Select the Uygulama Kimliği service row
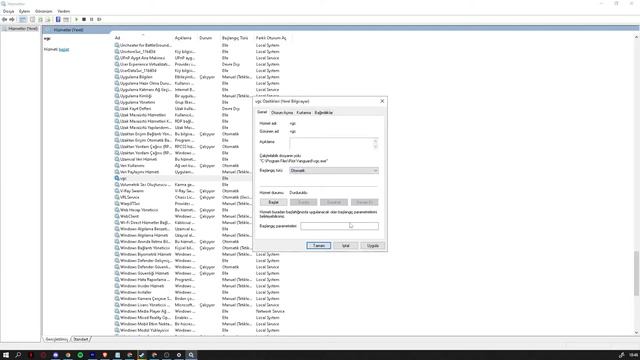The height and width of the screenshot is (360, 640). pyautogui.click(x=183, y=96)
